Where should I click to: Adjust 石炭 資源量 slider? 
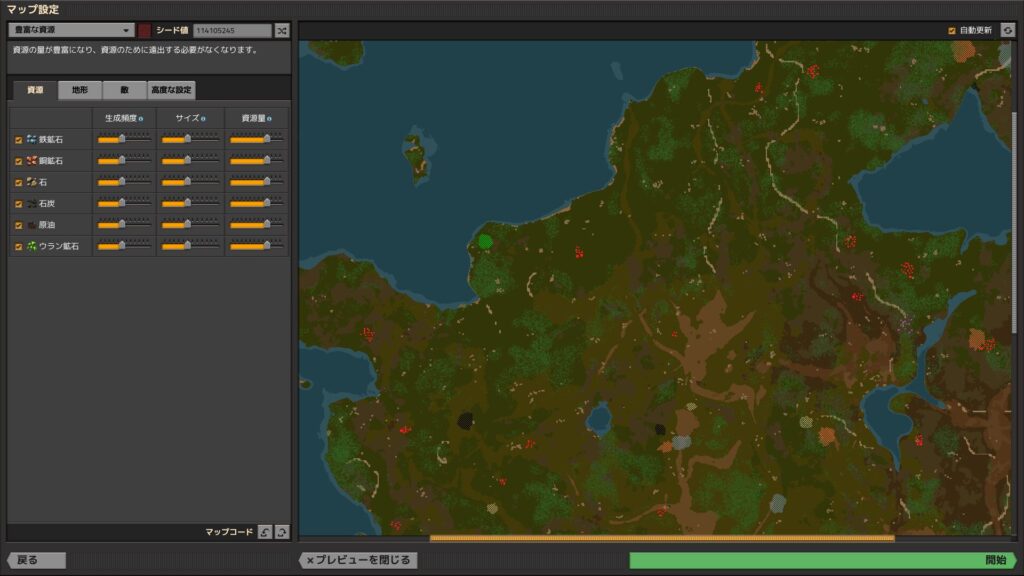pyautogui.click(x=257, y=203)
